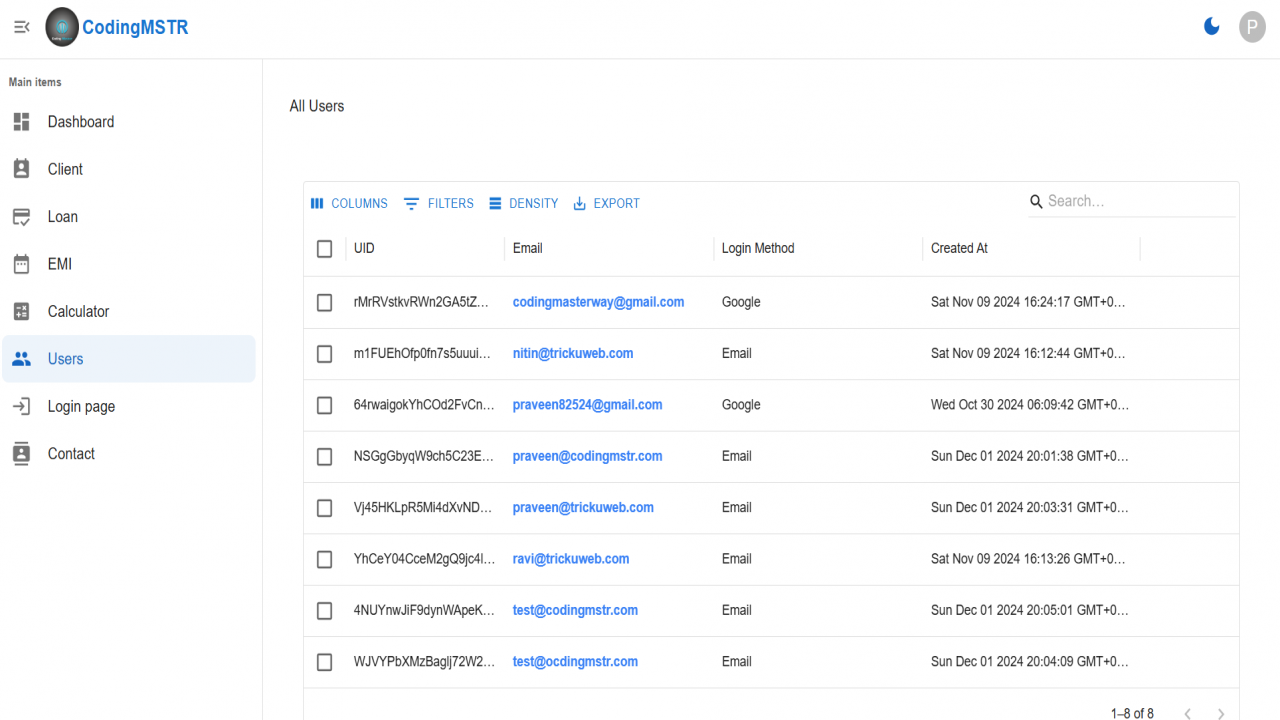Screen dimensions: 1280x720
Task: Click the magnifier icon in the search box
Action: tap(1036, 202)
